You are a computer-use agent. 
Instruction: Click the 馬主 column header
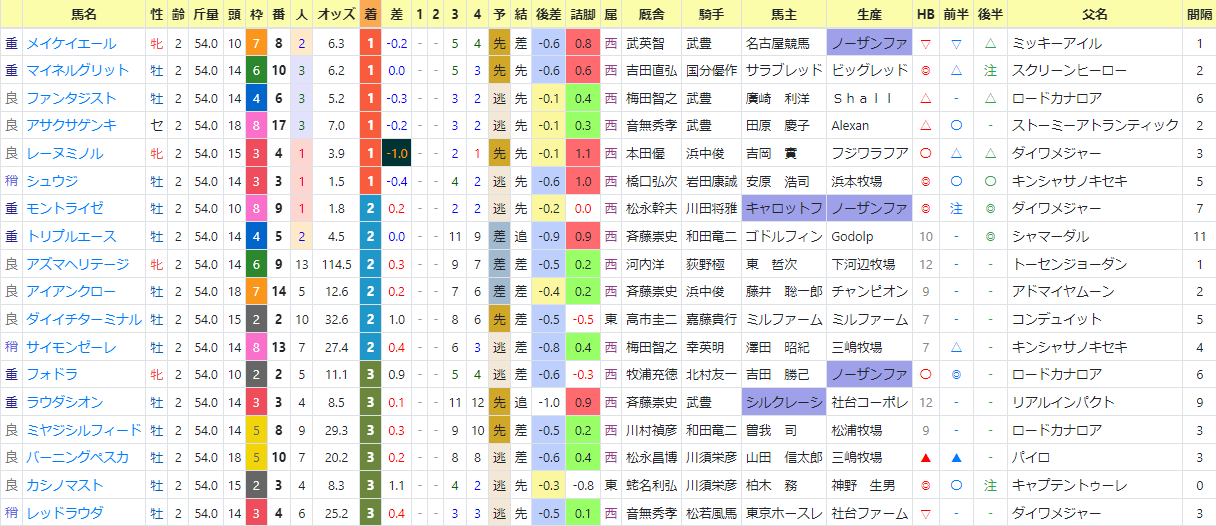pos(783,15)
